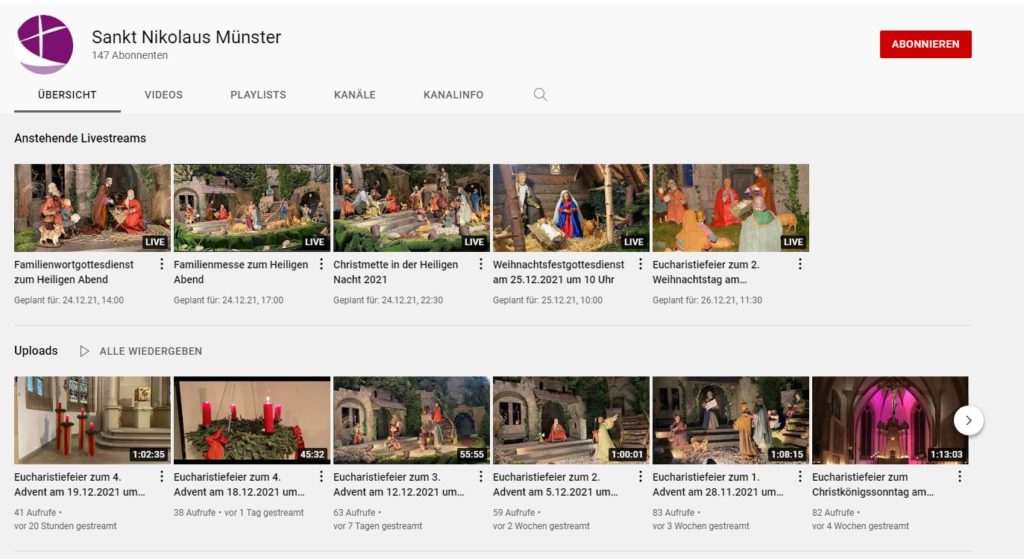1024x559 pixels.
Task: Open options menu for 4. Advent 19.12.2021 video
Action: (x=161, y=476)
